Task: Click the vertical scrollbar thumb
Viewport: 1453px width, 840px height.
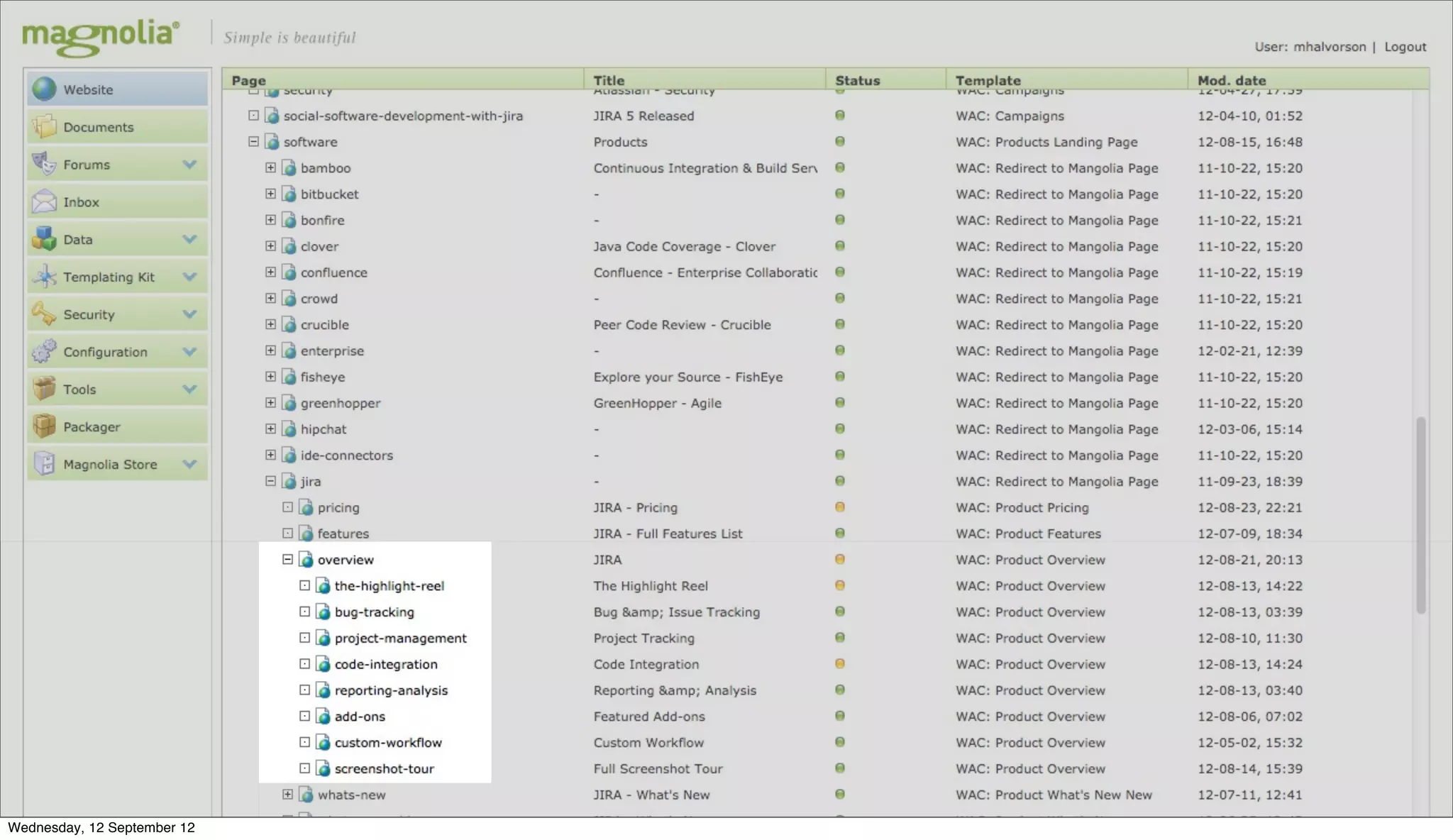Action: (x=1420, y=514)
